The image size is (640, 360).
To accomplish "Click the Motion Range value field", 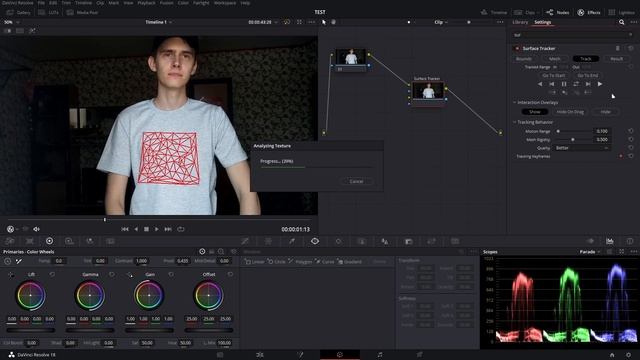I will click(602, 131).
